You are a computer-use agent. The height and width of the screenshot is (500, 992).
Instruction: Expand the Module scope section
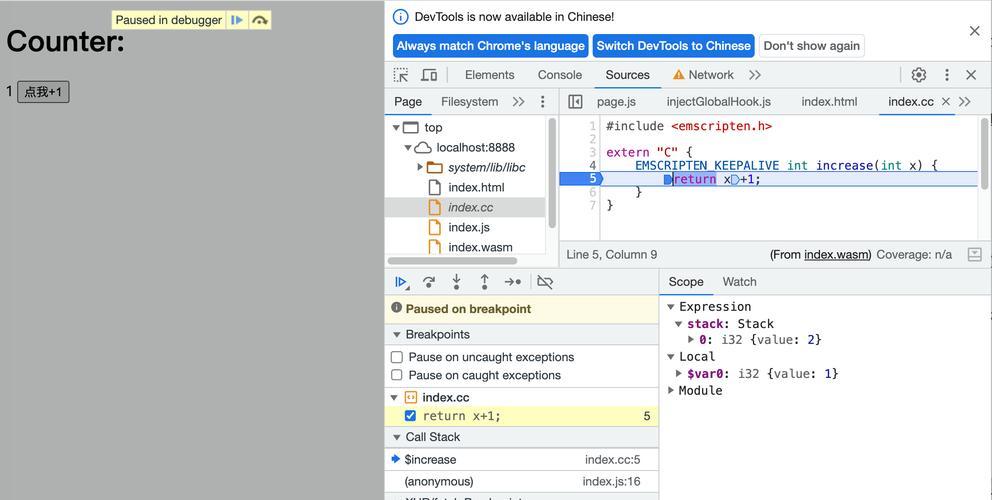671,391
